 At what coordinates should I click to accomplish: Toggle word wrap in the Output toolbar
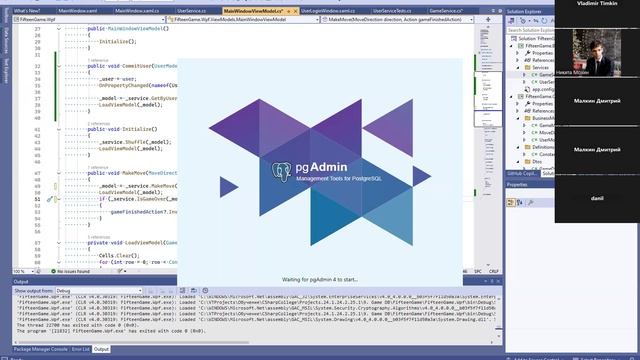(x=193, y=291)
